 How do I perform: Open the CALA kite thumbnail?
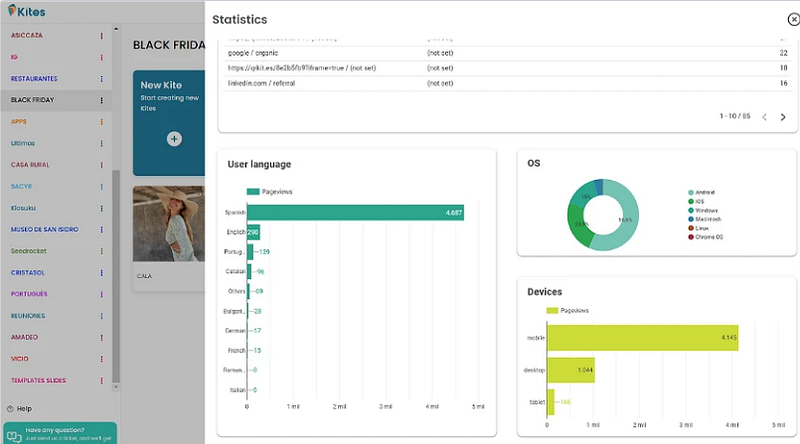[x=169, y=224]
